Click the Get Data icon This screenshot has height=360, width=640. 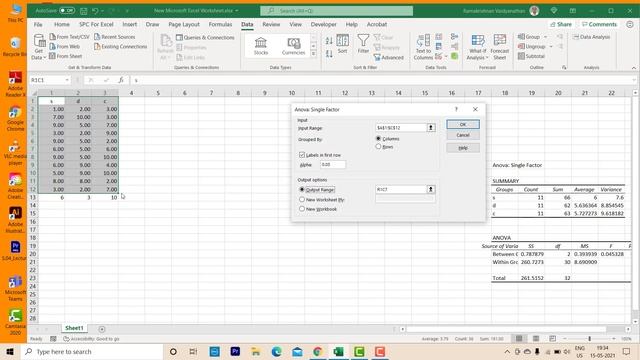click(39, 41)
